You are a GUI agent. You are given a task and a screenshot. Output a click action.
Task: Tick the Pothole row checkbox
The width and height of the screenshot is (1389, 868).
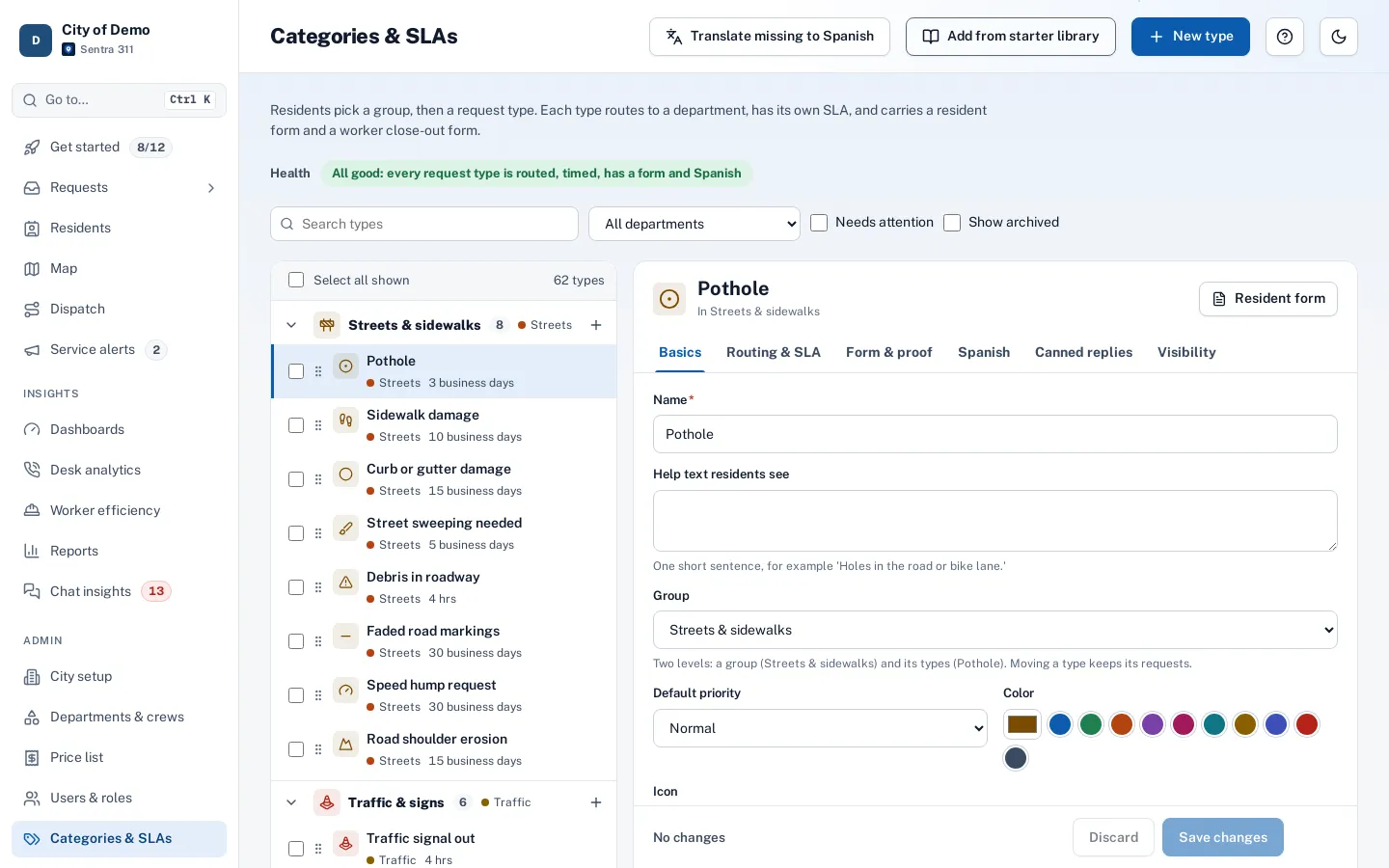[296, 371]
